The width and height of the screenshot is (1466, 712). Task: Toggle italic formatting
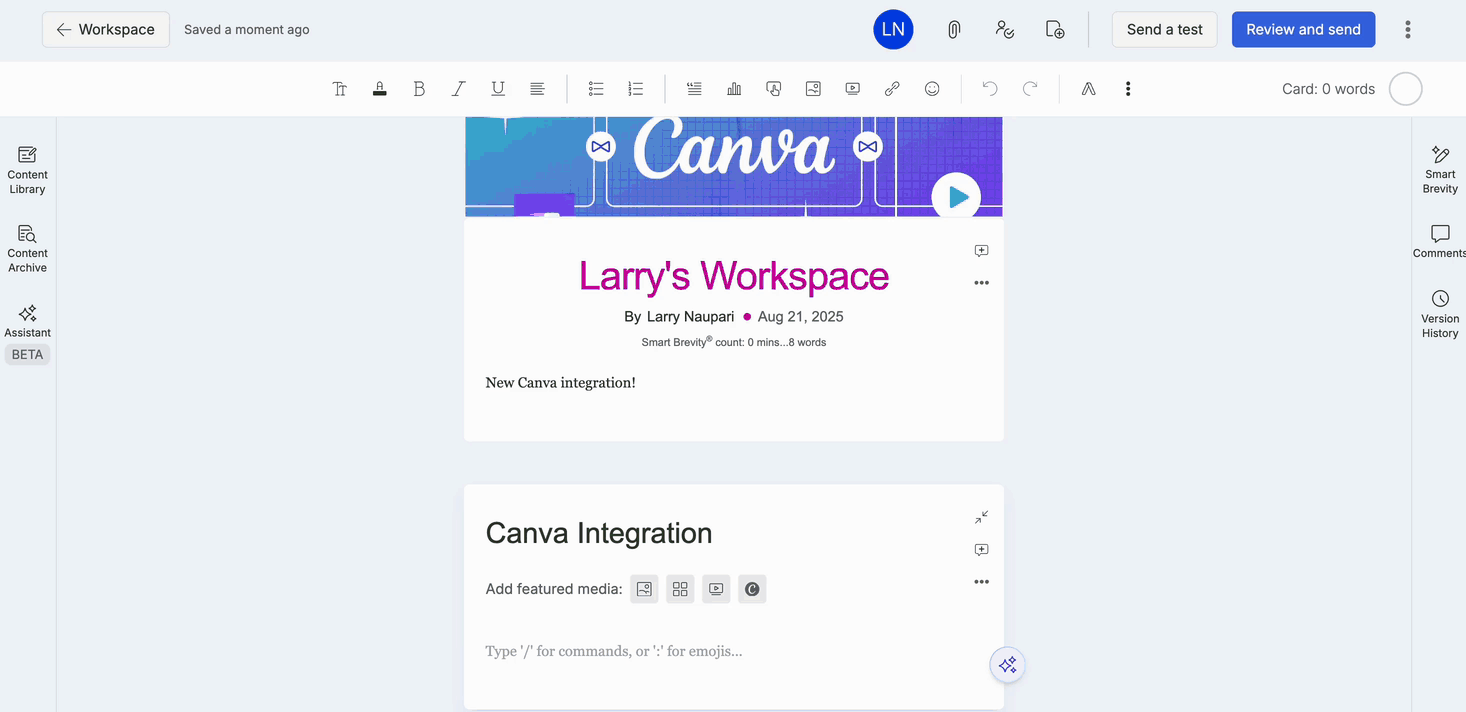click(x=458, y=89)
